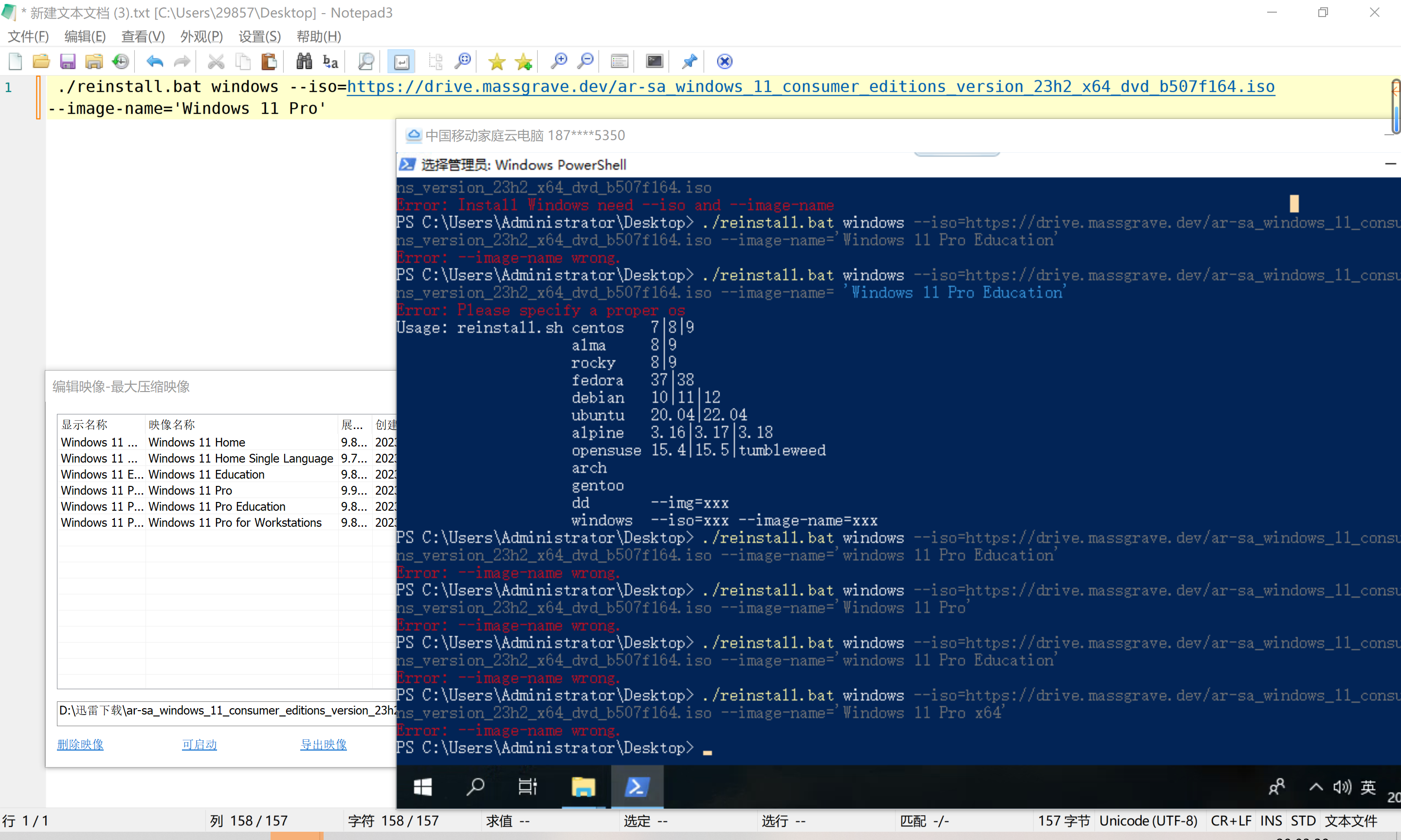Create a new document in Notepad3 toolbar
The image size is (1401, 840).
coord(15,61)
